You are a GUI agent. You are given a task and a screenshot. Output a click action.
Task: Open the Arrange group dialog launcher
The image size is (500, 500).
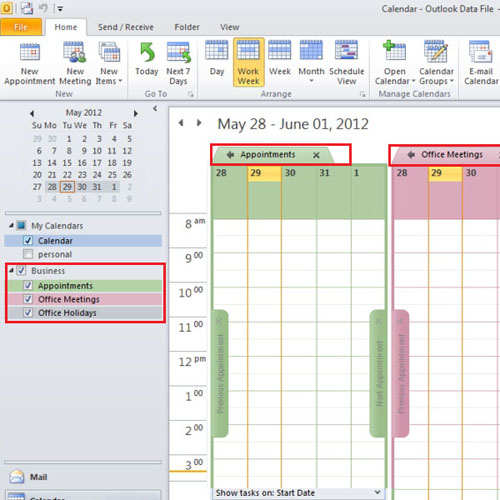click(362, 94)
